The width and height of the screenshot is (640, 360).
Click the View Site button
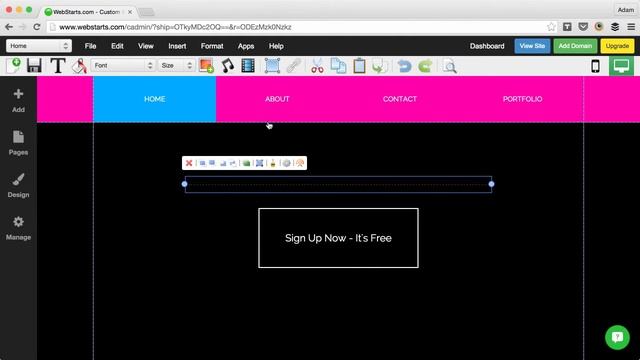point(532,46)
